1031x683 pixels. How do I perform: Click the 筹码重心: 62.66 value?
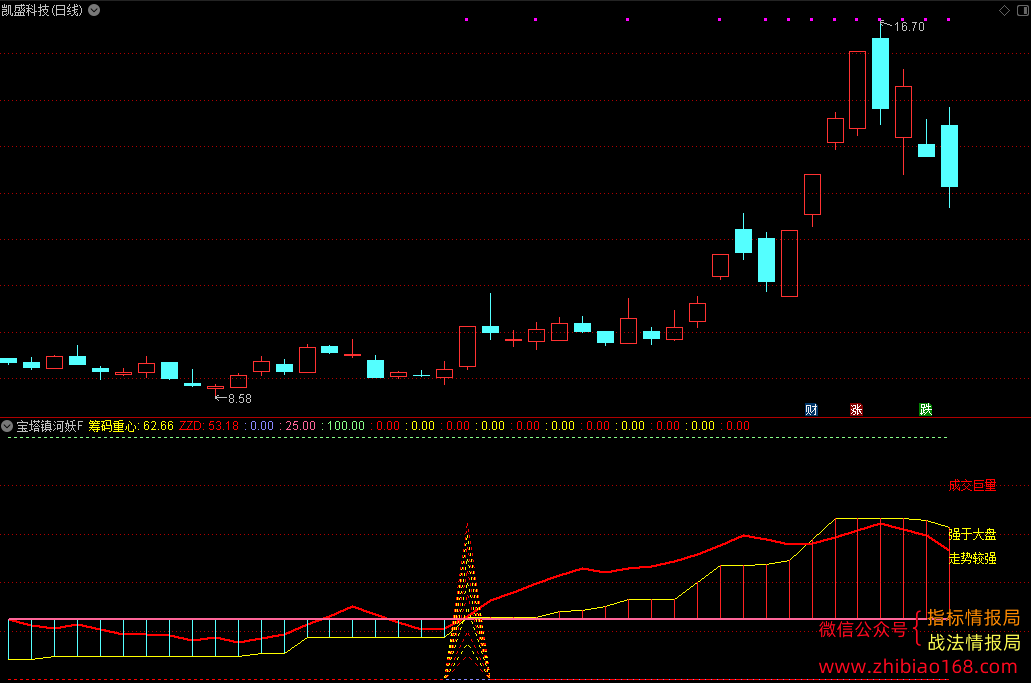(131, 426)
